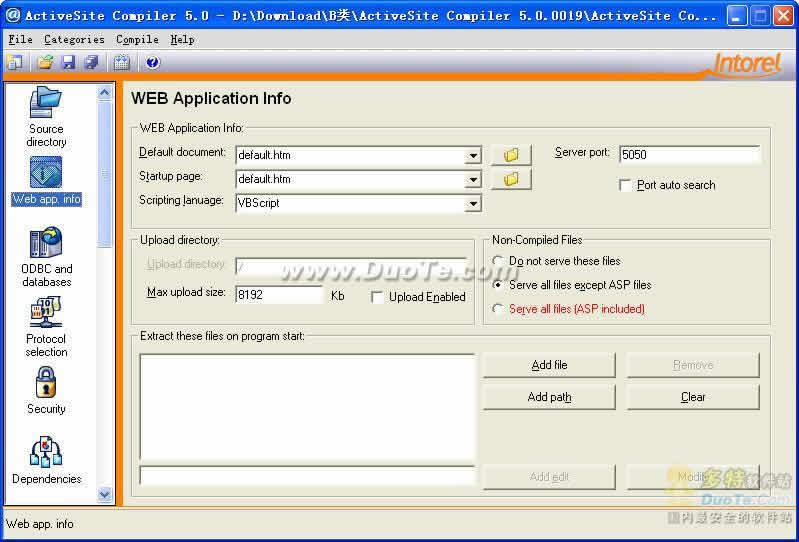Click the ActiveSite title bar app icon

13,15
